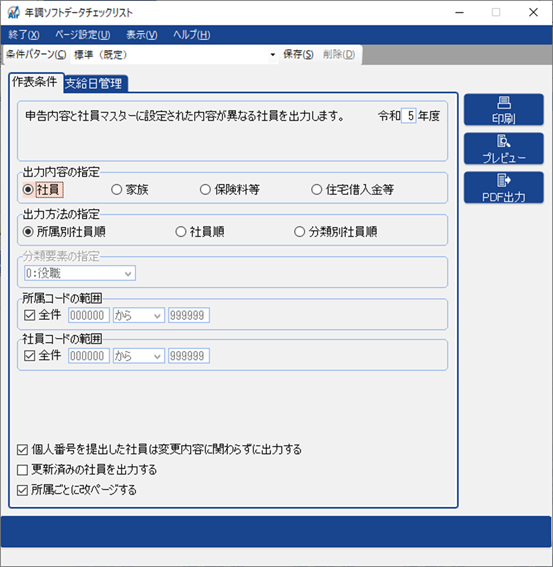The width and height of the screenshot is (553, 567).
Task: Click the 令和 year input field
Action: tap(409, 116)
